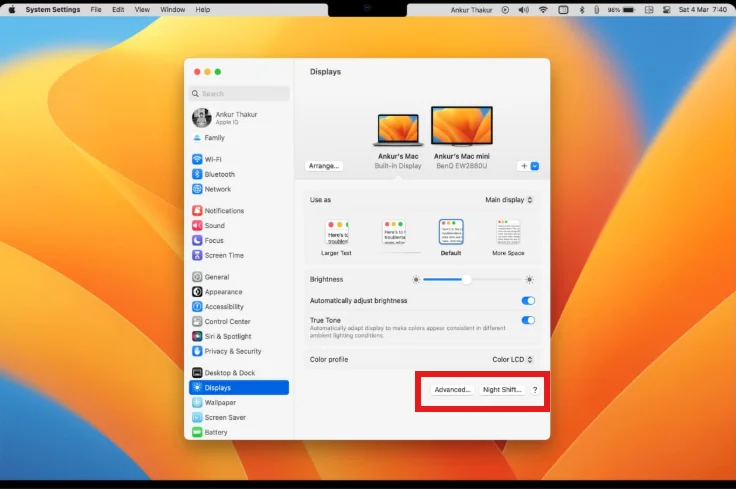Open Screen Time preferences
The width and height of the screenshot is (736, 489).
coord(218,255)
